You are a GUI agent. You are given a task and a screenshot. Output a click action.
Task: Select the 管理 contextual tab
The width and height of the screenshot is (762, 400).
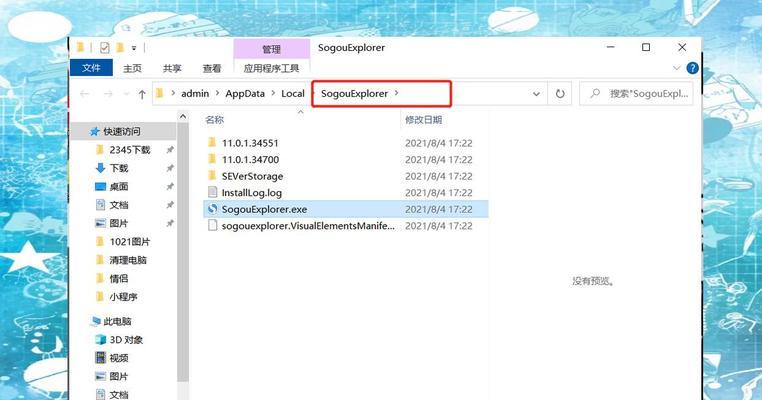[x=272, y=49]
